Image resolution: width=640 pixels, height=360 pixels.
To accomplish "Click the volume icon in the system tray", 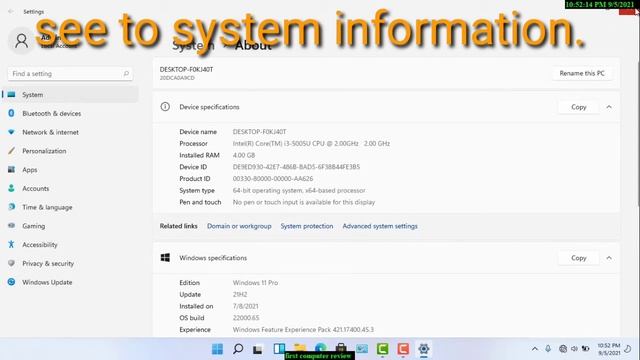I will tap(574, 349).
